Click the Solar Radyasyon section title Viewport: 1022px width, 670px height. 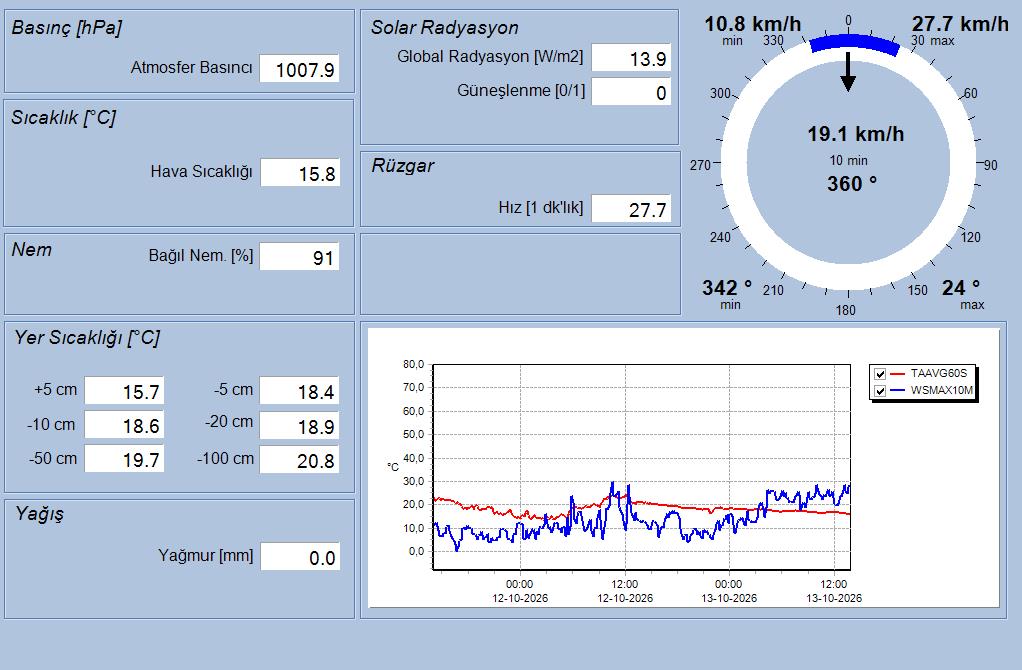[x=445, y=27]
